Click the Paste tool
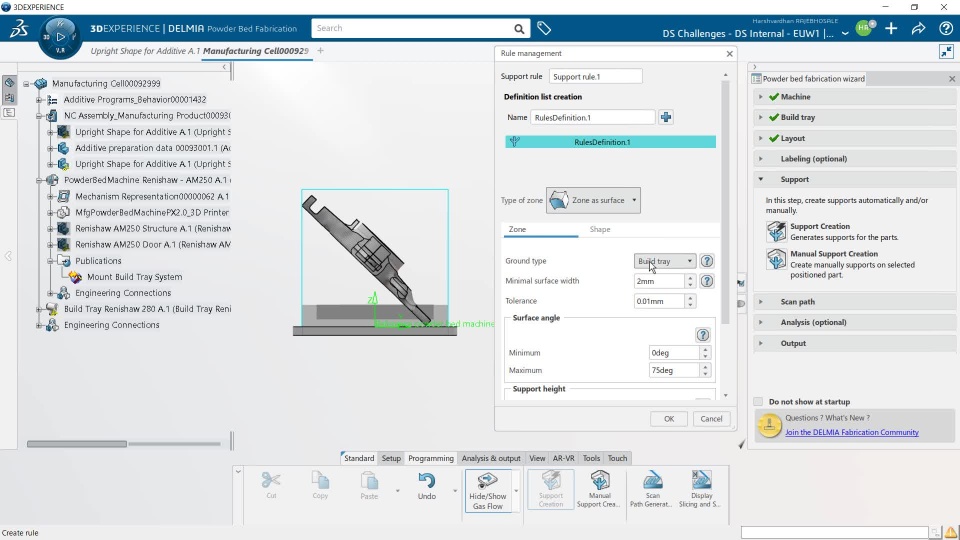Viewport: 960px width, 540px height. [x=369, y=485]
